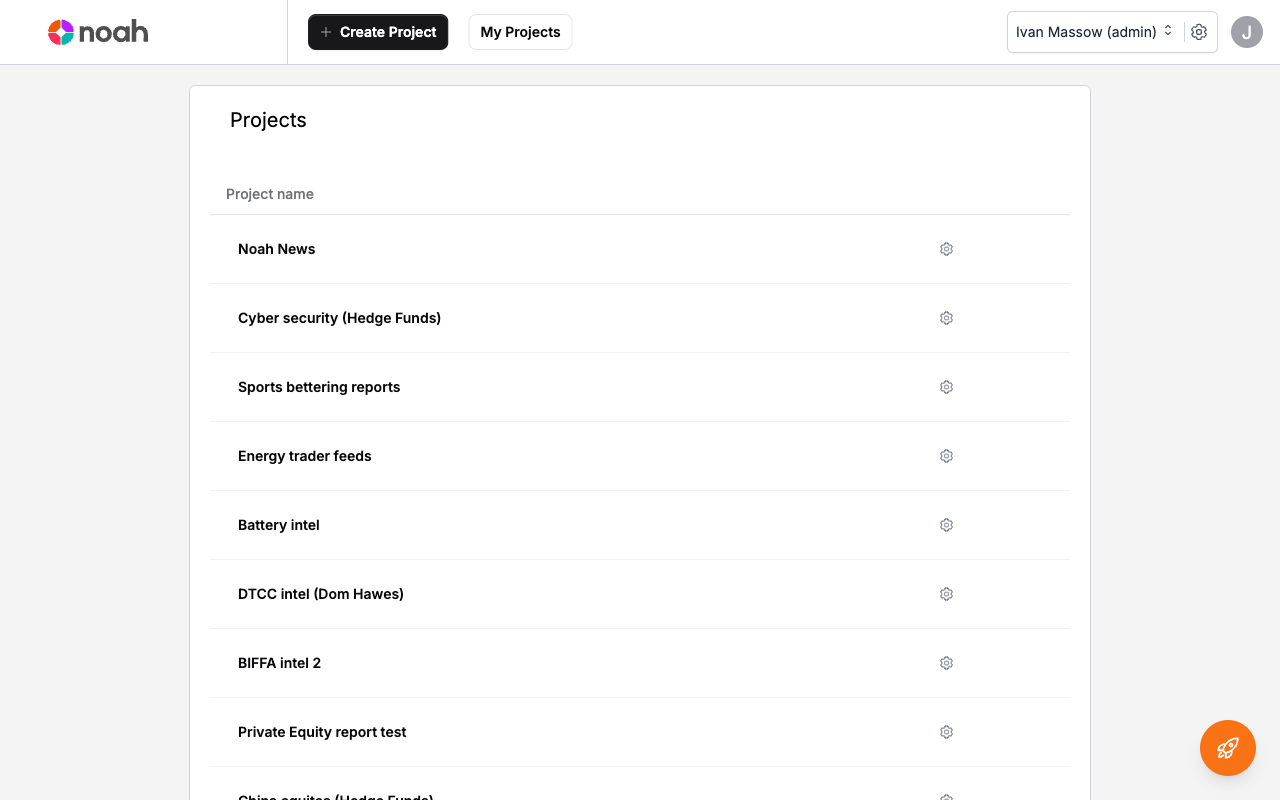Open the Battery intel project
The height and width of the screenshot is (800, 1280).
click(x=278, y=524)
